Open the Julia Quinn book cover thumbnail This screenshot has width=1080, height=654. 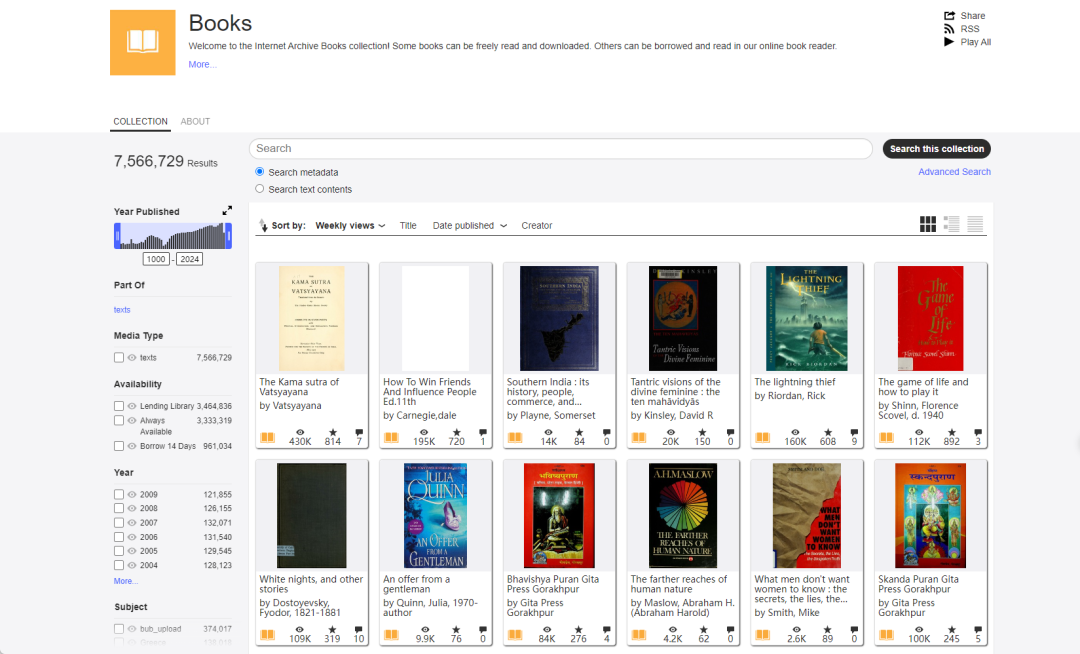tap(435, 516)
